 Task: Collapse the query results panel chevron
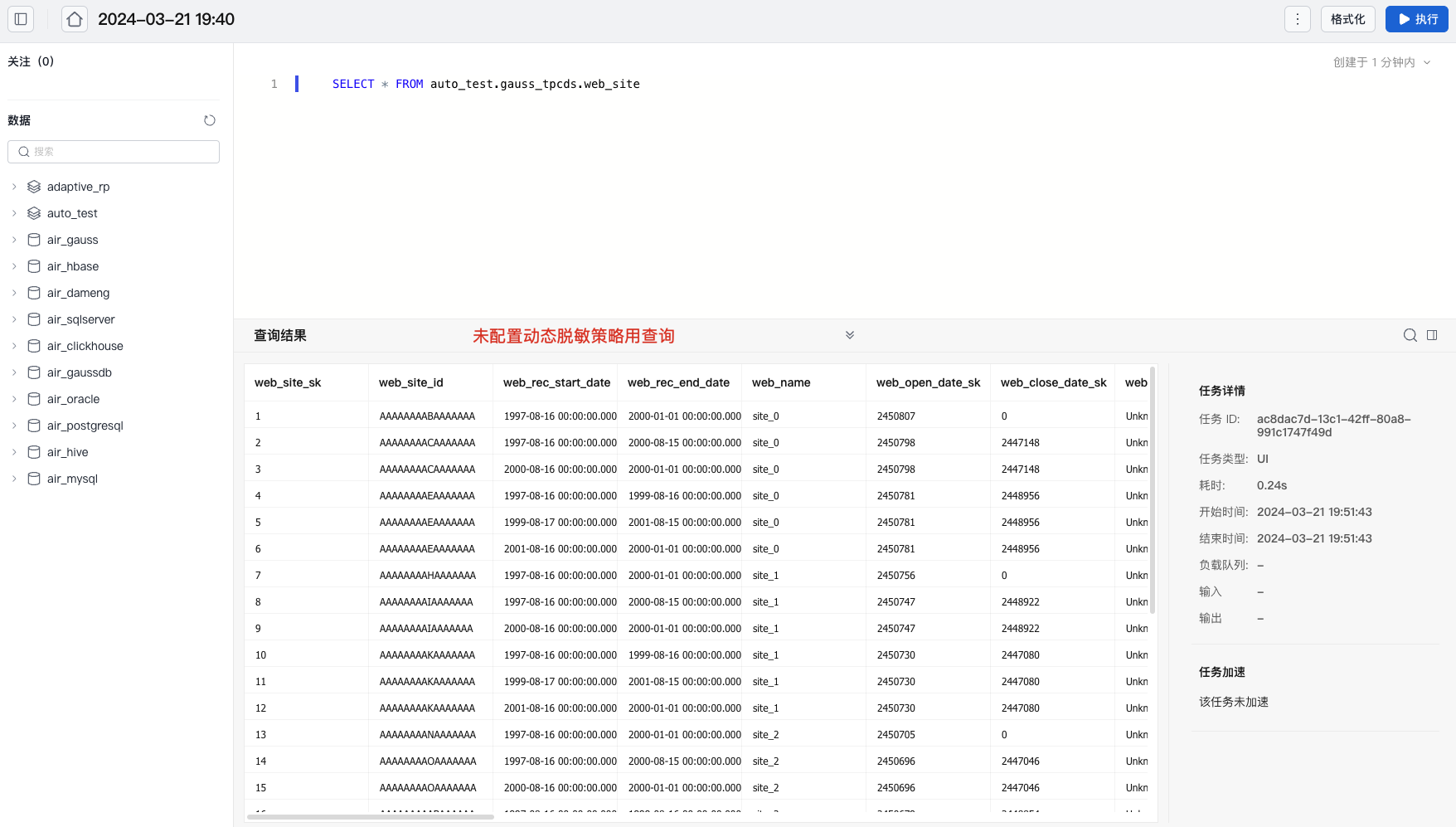[x=850, y=335]
